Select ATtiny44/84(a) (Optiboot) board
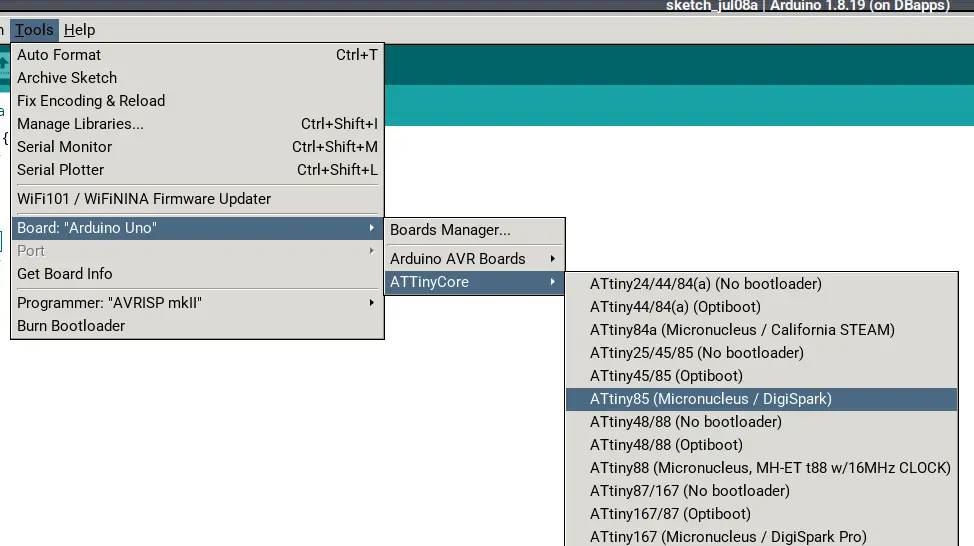The height and width of the screenshot is (546, 974). (762, 307)
